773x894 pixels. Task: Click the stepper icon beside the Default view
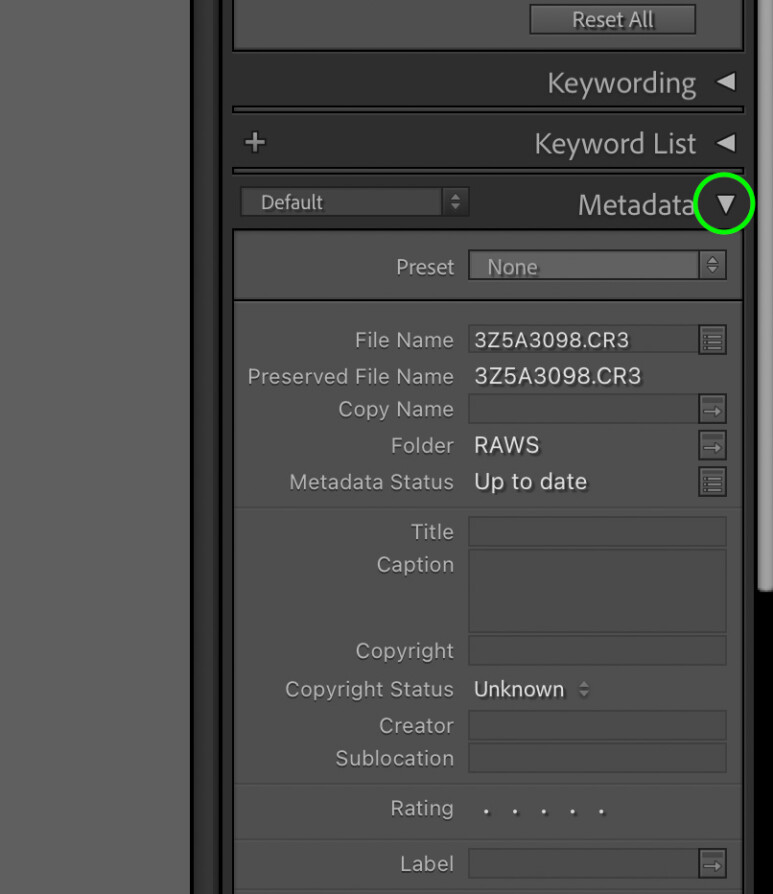456,201
